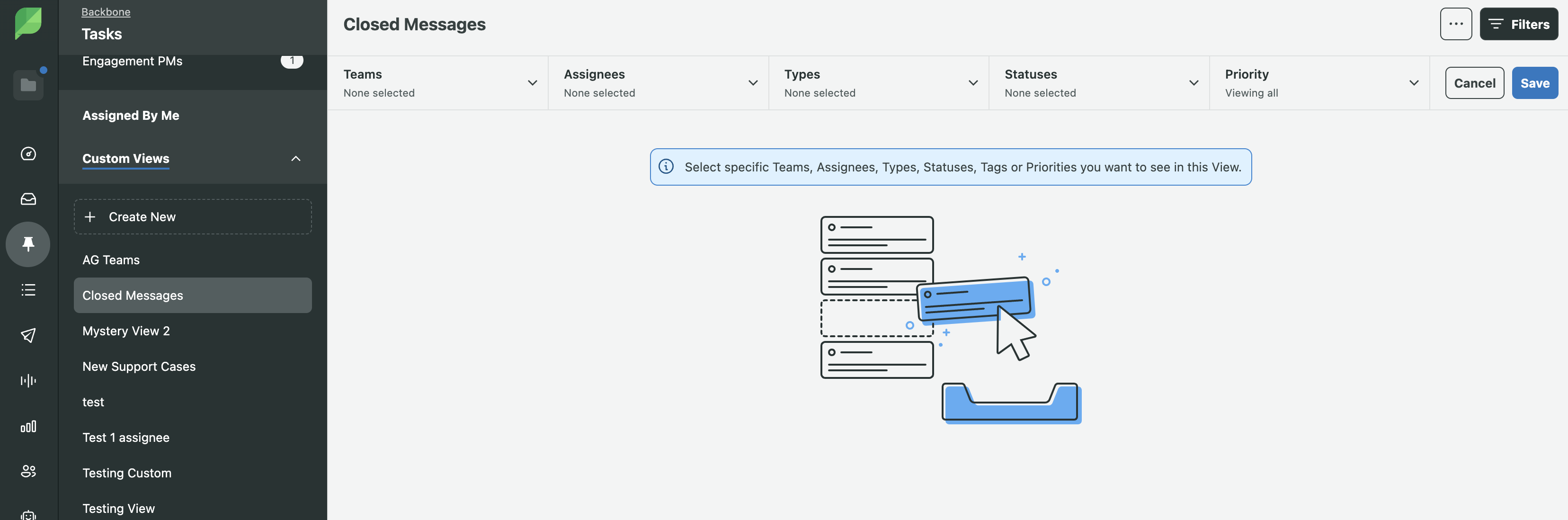The image size is (1568, 520).
Task: Expand the Types dropdown
Action: pyautogui.click(x=878, y=83)
